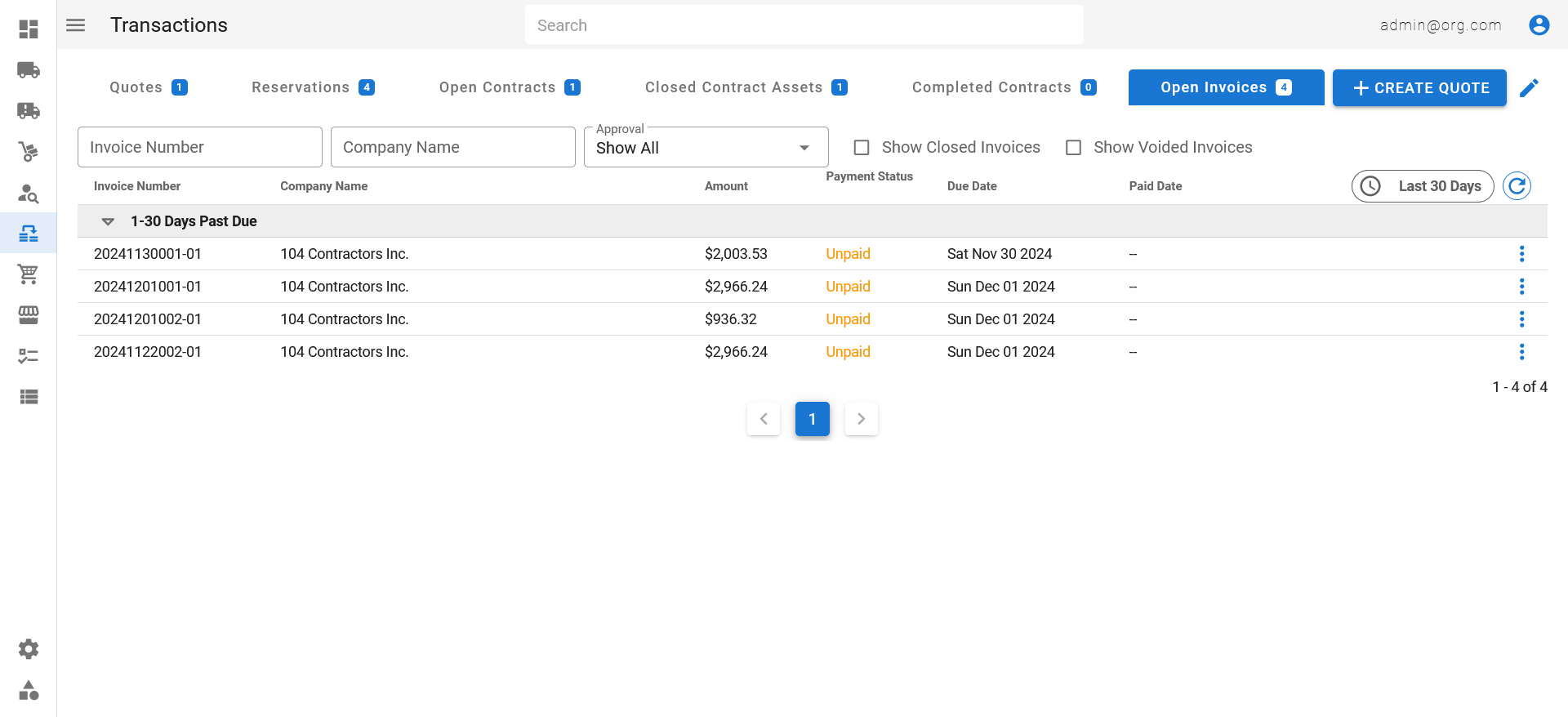Open actions menu for invoice 20241201002-01

pos(1521,319)
